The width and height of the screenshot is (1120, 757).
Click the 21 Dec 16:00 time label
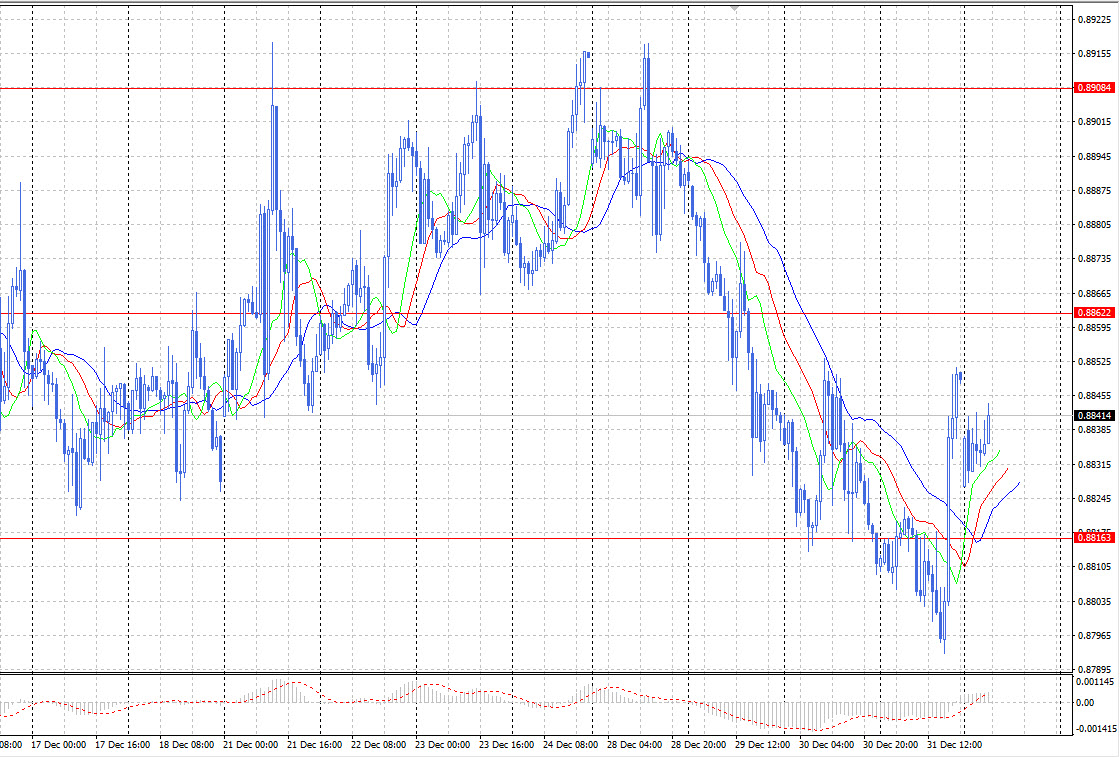click(315, 745)
